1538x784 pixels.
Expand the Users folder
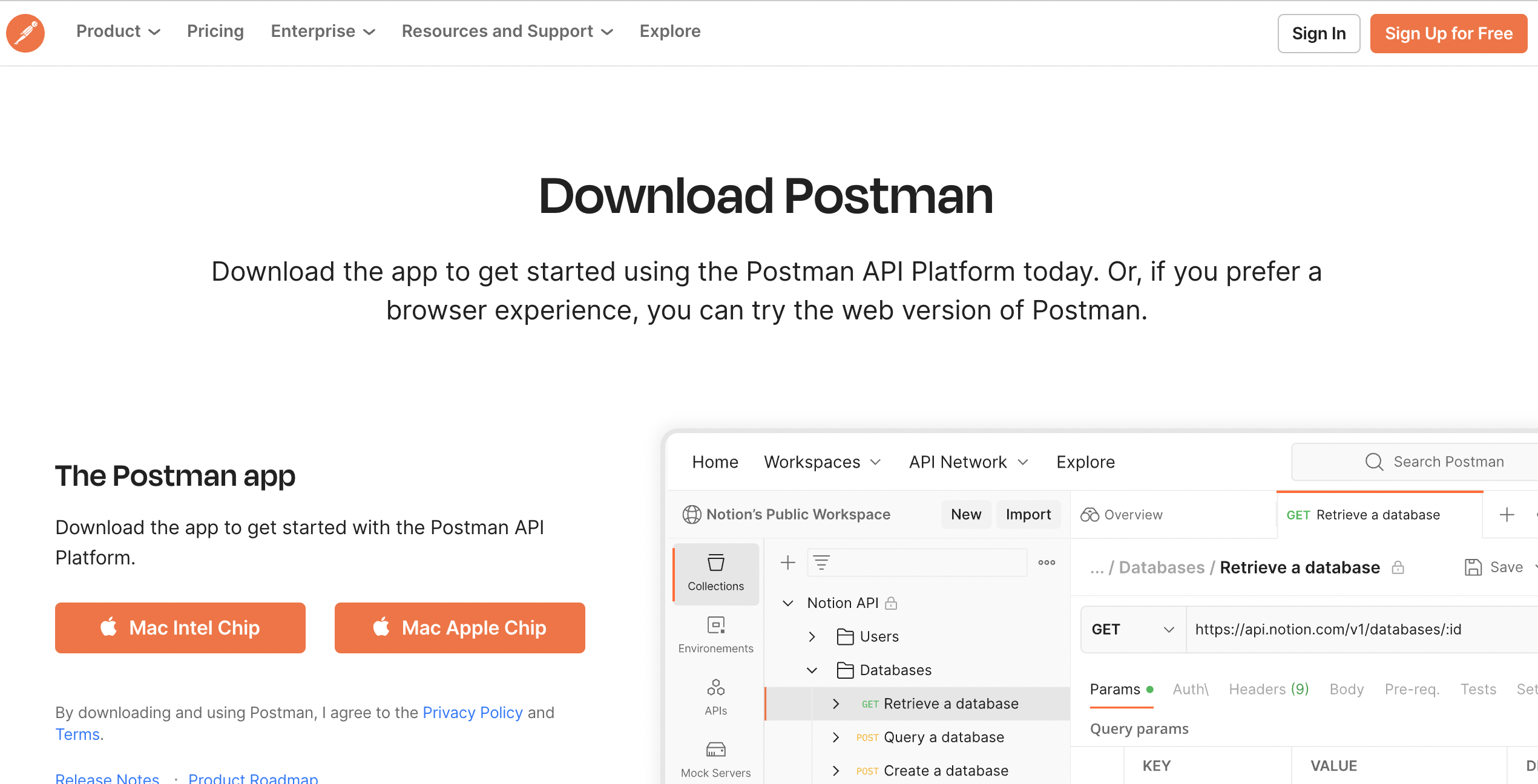pyautogui.click(x=812, y=636)
